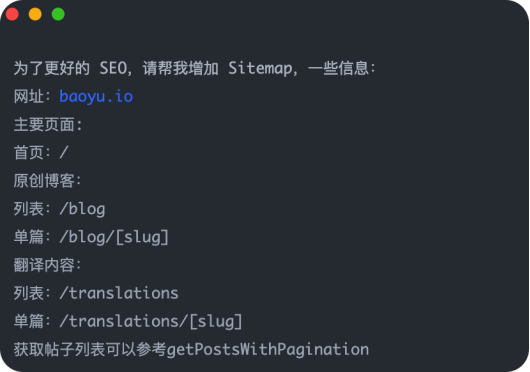The width and height of the screenshot is (530, 372).
Task: Click the /blog/[slug] path text
Action: [x=114, y=237]
